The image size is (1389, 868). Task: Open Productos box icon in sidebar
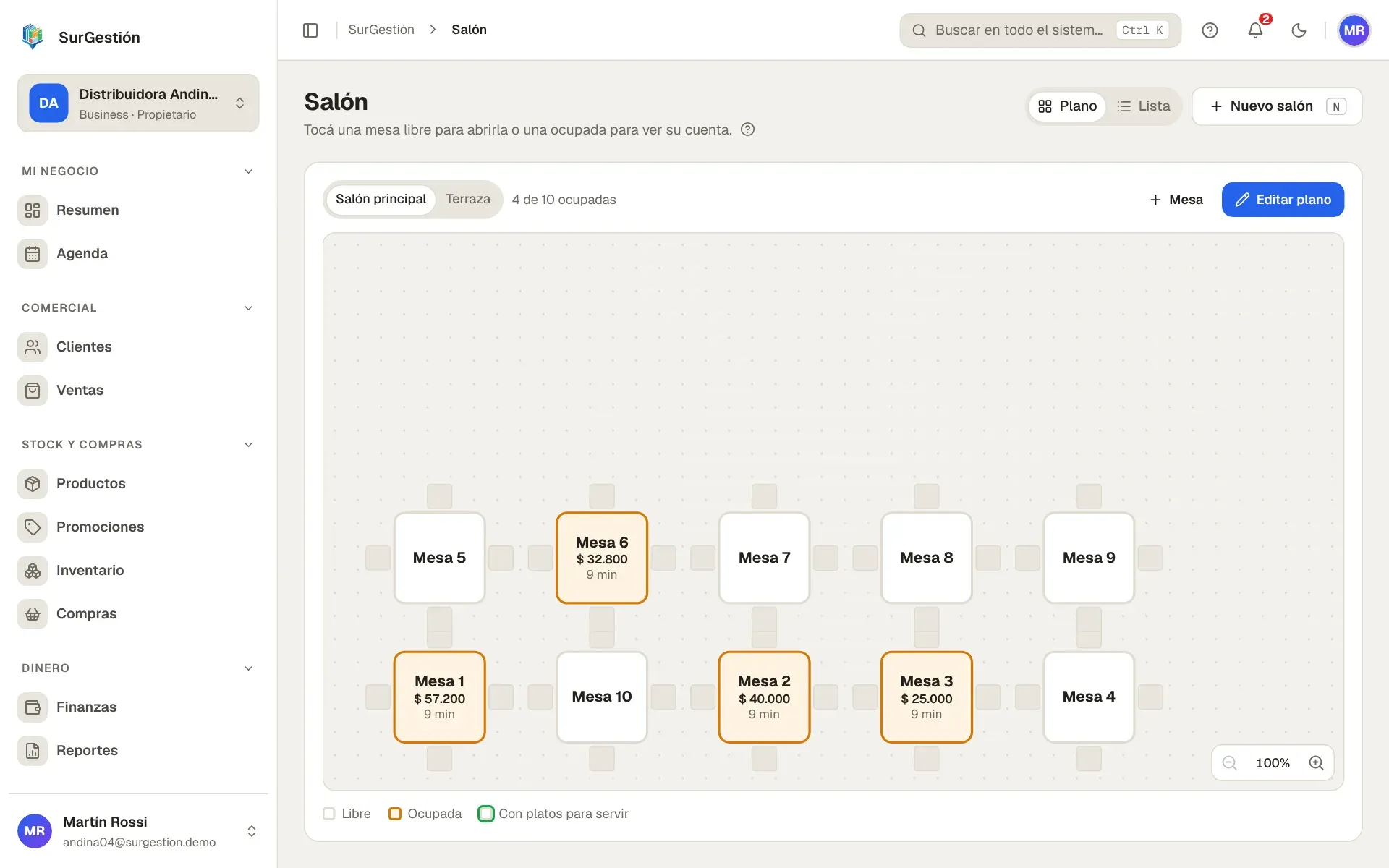tap(33, 484)
